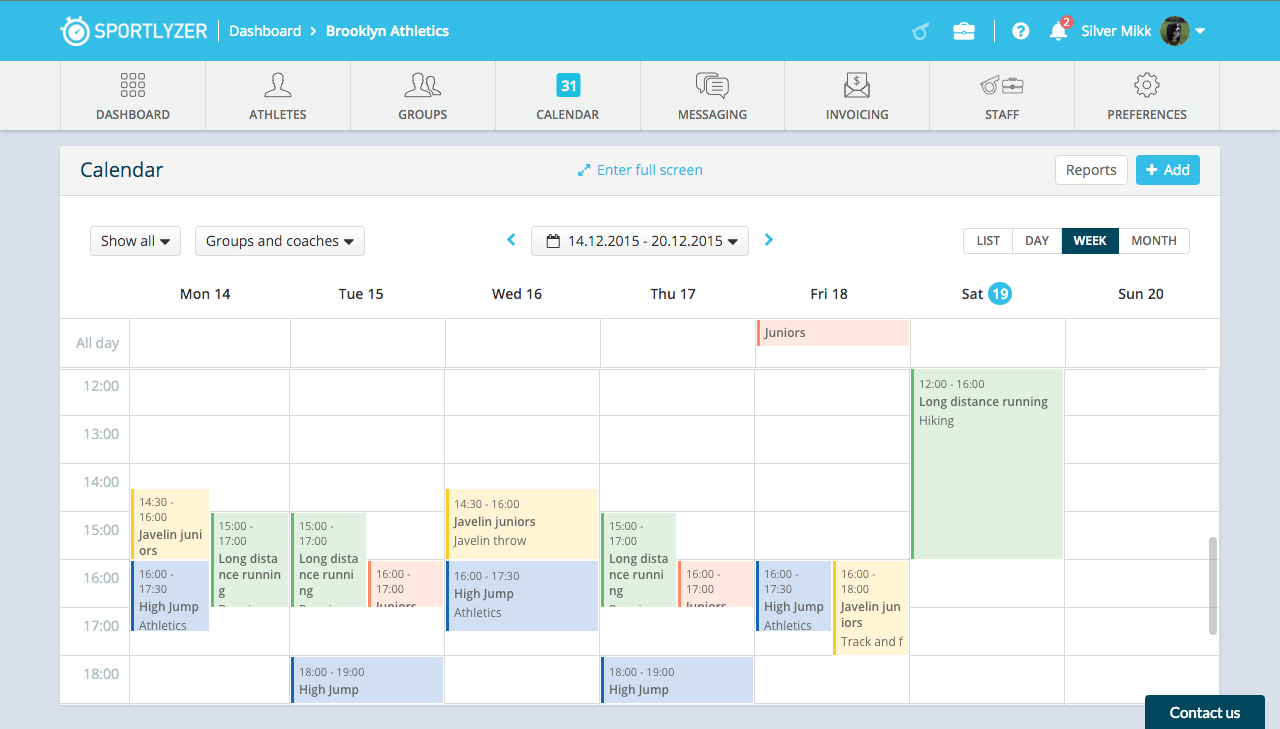Image resolution: width=1280 pixels, height=729 pixels.
Task: Open Tuesday 15:00 Long distance running event
Action: tap(329, 560)
